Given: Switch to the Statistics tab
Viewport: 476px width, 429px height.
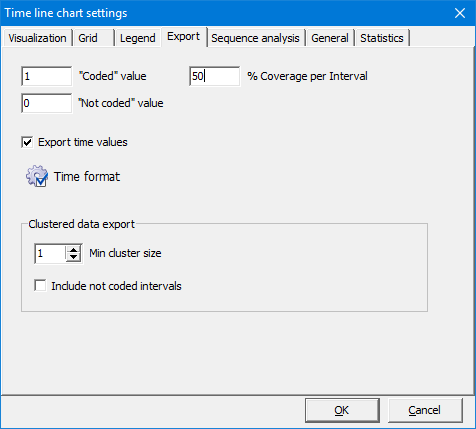Looking at the screenshot, I should [x=382, y=38].
